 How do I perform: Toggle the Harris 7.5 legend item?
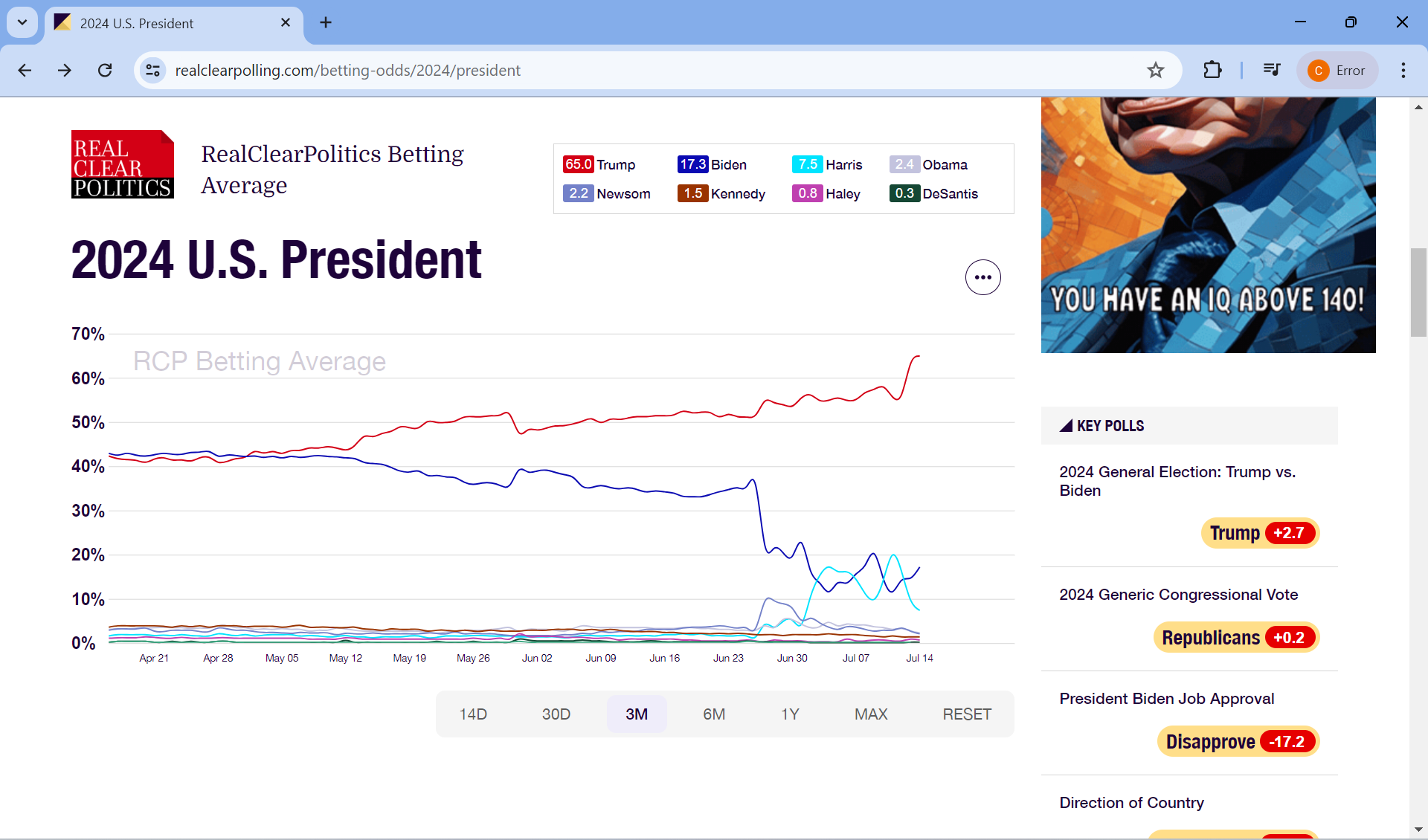[x=827, y=164]
